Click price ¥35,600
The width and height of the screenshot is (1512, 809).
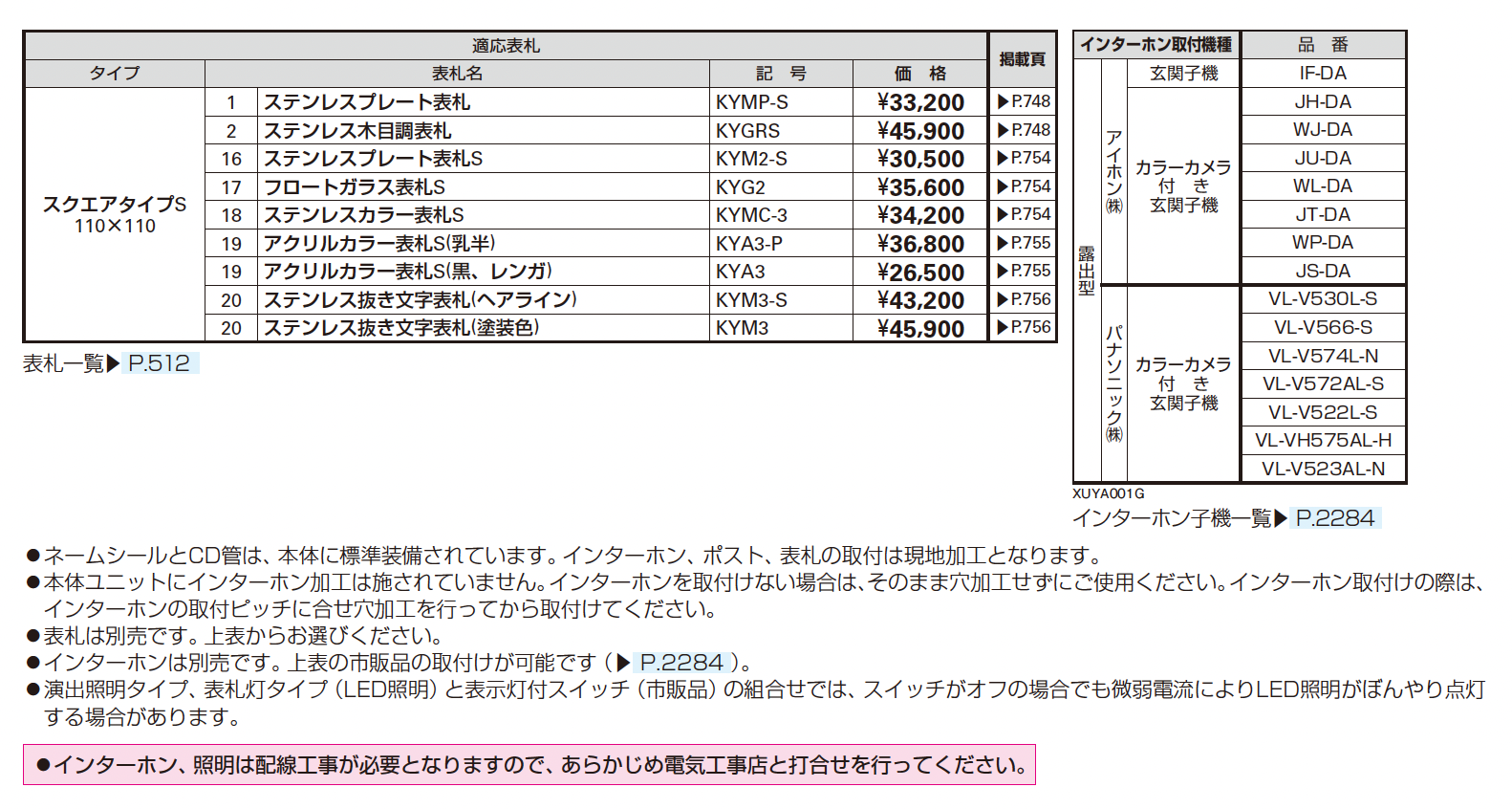[x=920, y=187]
